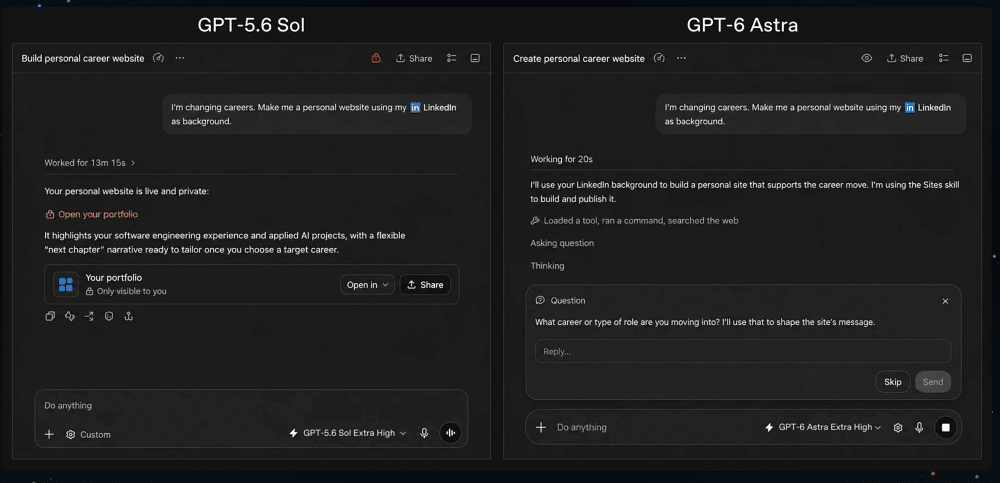Open the GPT-6 Astra Extra High model dropdown
The width and height of the screenshot is (1000, 483).
click(x=823, y=427)
